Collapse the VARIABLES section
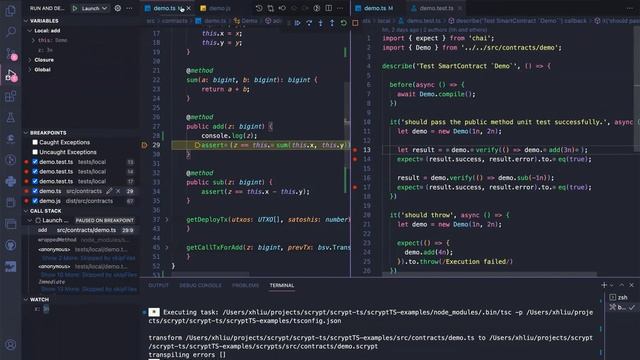 (26, 21)
